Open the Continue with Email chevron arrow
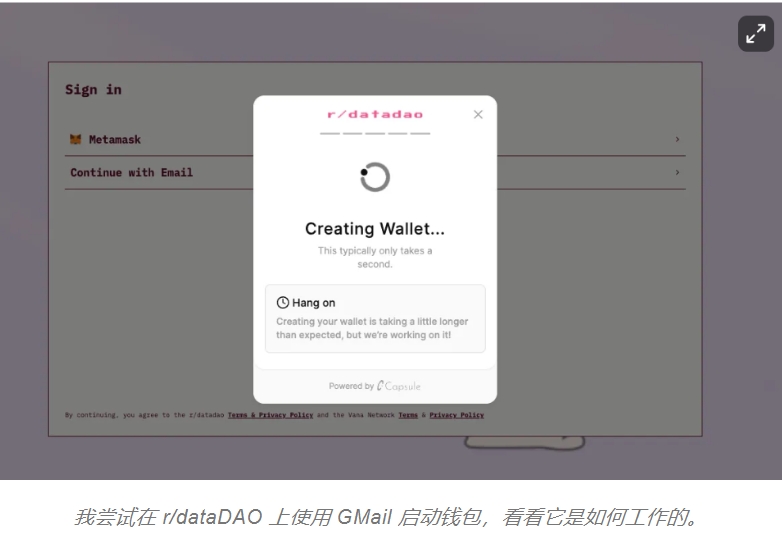Image resolution: width=782 pixels, height=539 pixels. click(677, 173)
